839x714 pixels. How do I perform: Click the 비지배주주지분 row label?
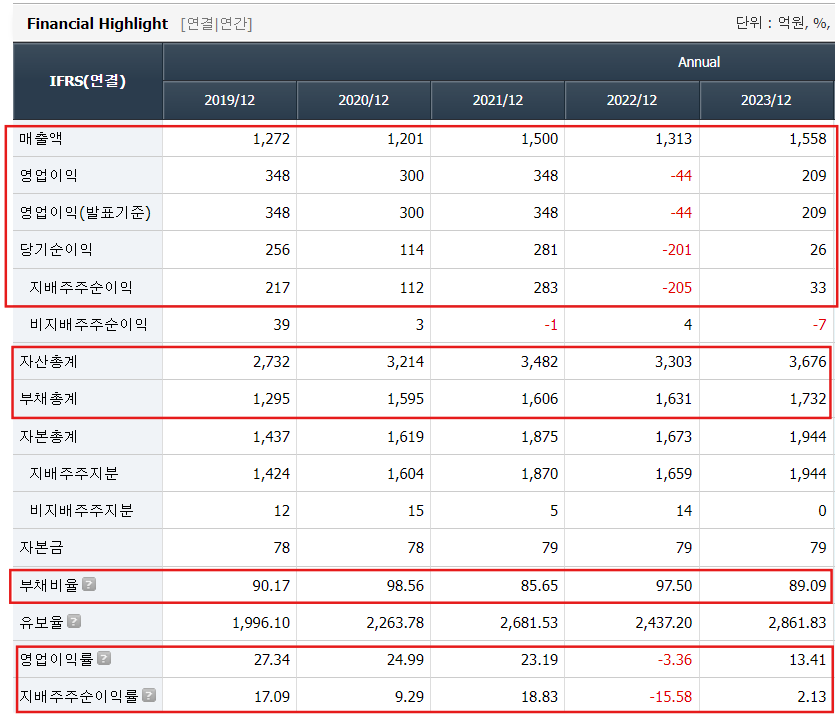coord(81,511)
